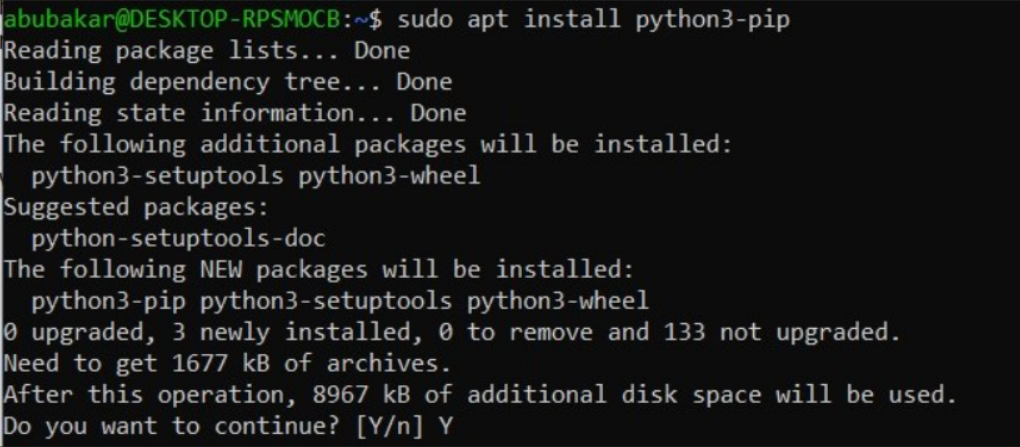Place cursor after the typed Y answer
This screenshot has height=447, width=1020.
click(454, 426)
